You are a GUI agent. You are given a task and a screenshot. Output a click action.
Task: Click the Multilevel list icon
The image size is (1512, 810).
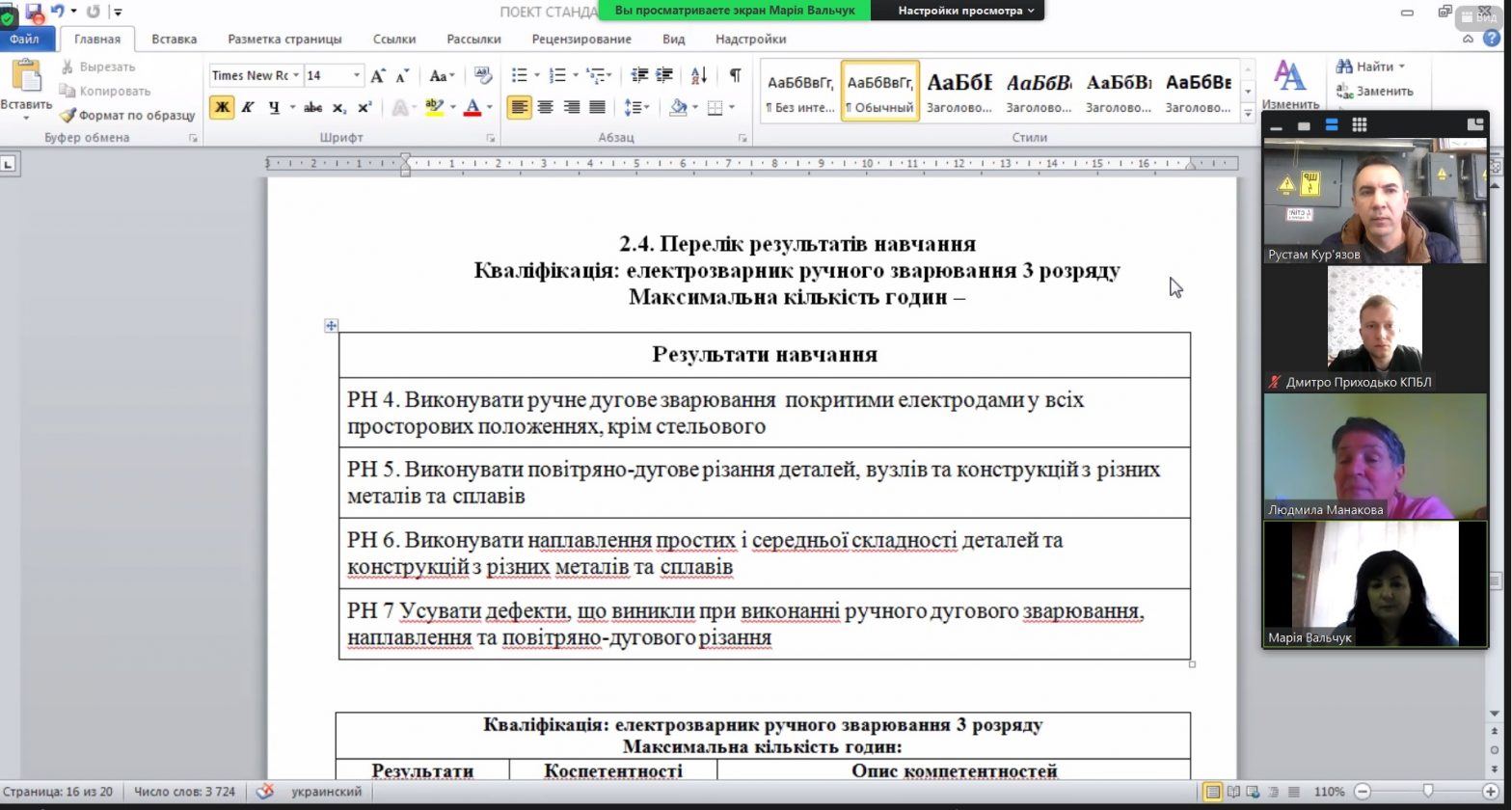point(595,75)
